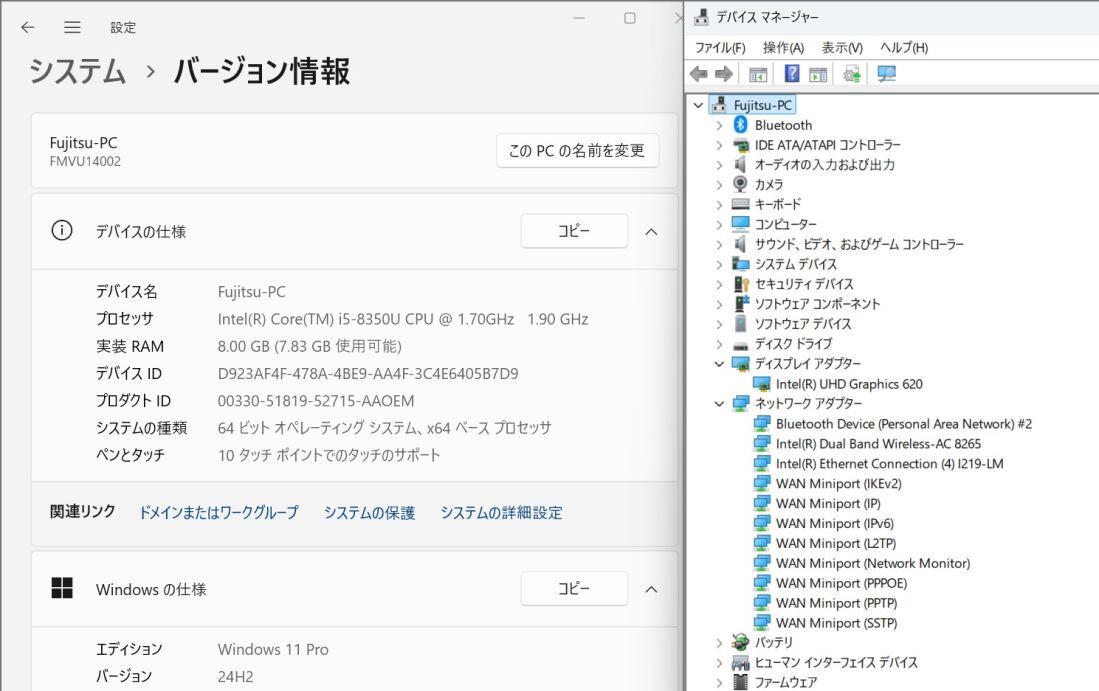Click the info icon beside デバイスの仕様
The image size is (1099, 691).
point(62,231)
